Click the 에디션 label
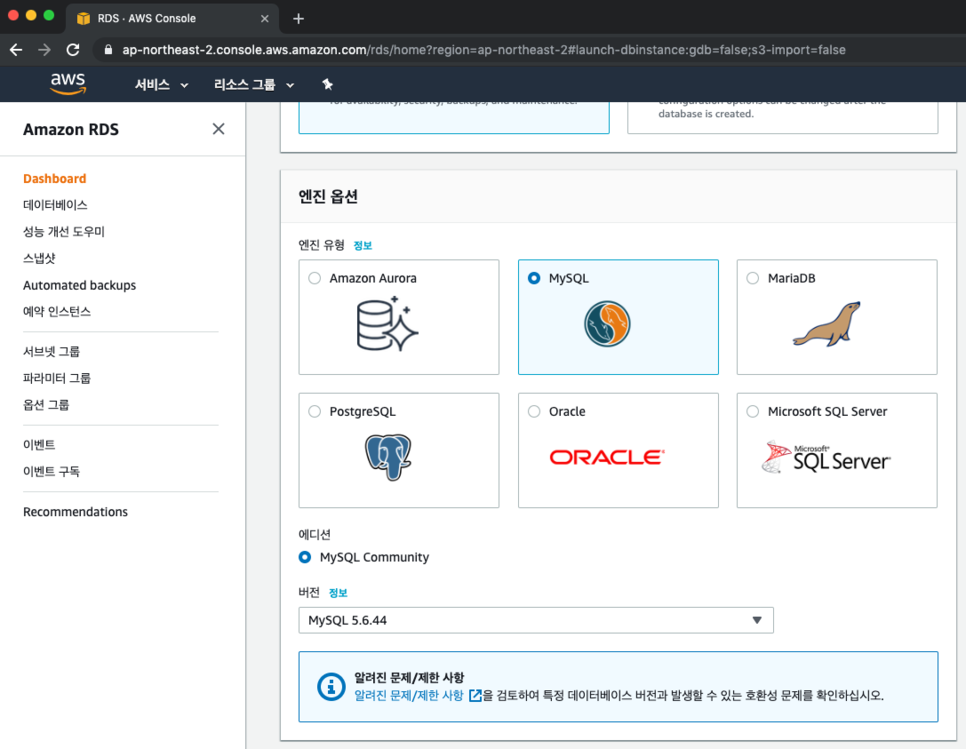 click(x=314, y=535)
